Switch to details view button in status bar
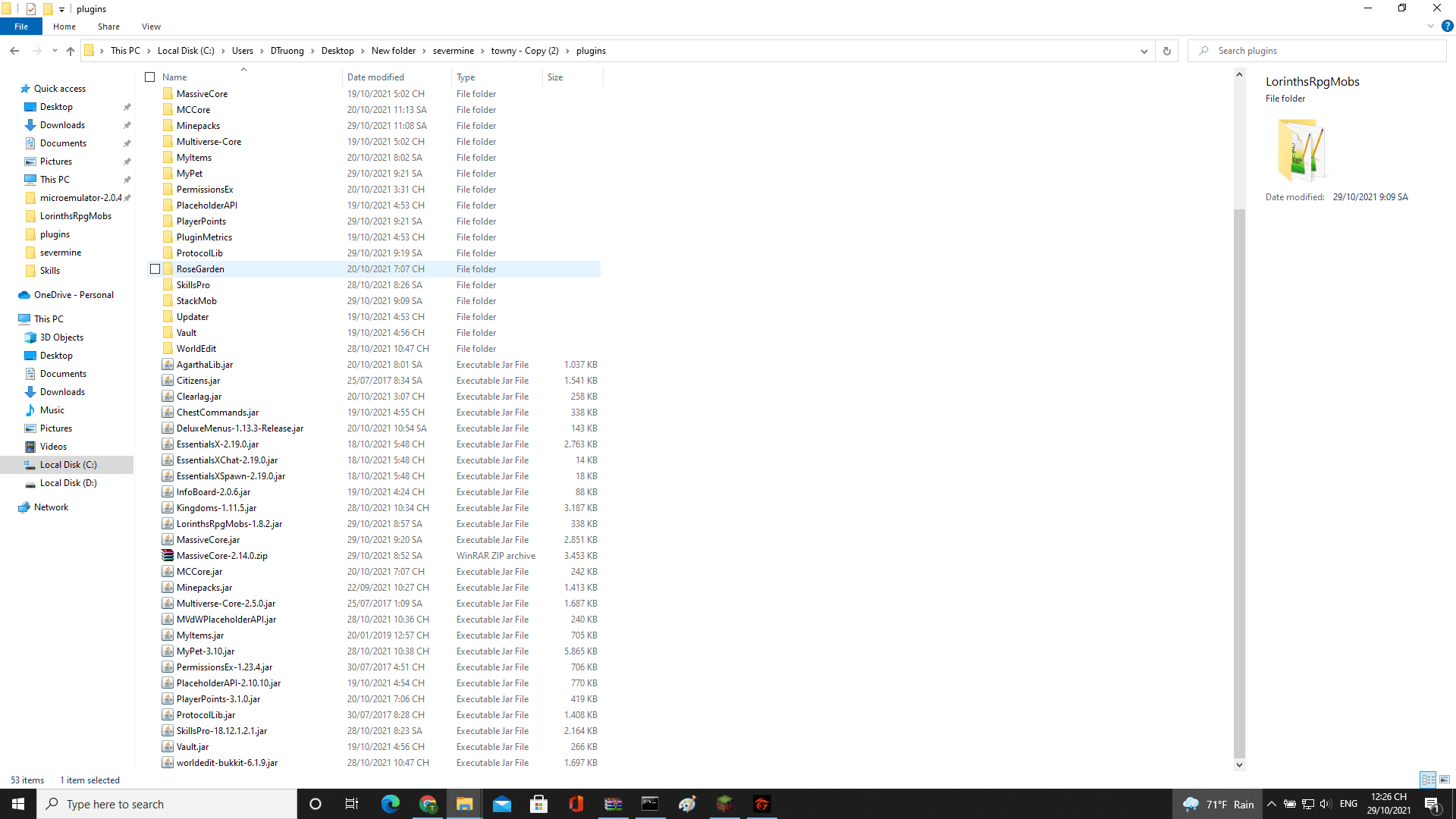This screenshot has width=1456, height=819. point(1428,780)
